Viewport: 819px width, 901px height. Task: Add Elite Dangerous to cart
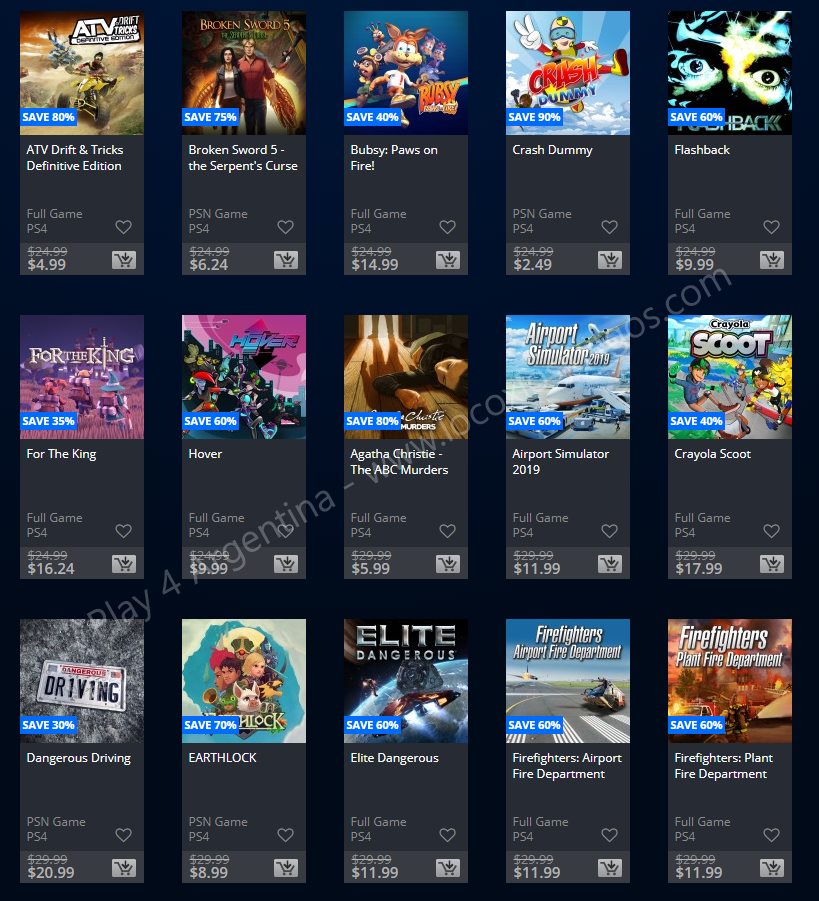pos(448,868)
